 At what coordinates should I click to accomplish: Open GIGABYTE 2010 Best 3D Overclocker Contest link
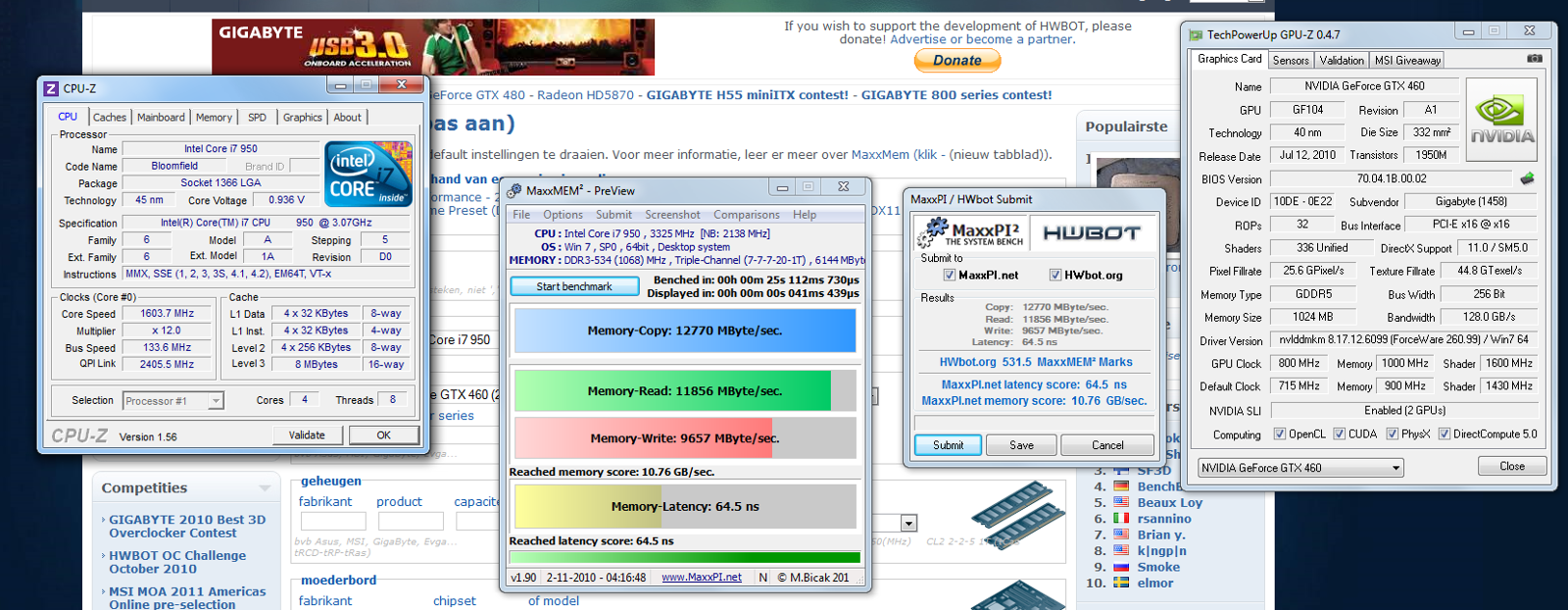pos(187,527)
